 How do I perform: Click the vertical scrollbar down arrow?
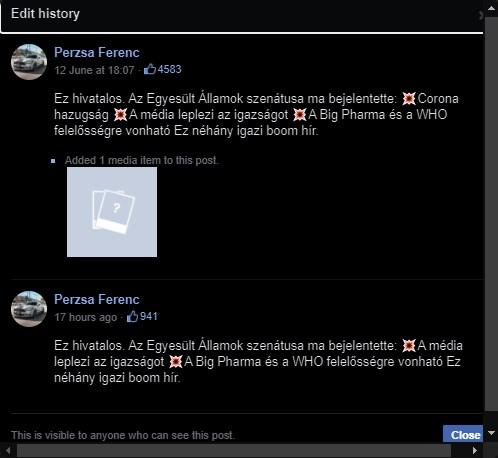tap(491, 433)
